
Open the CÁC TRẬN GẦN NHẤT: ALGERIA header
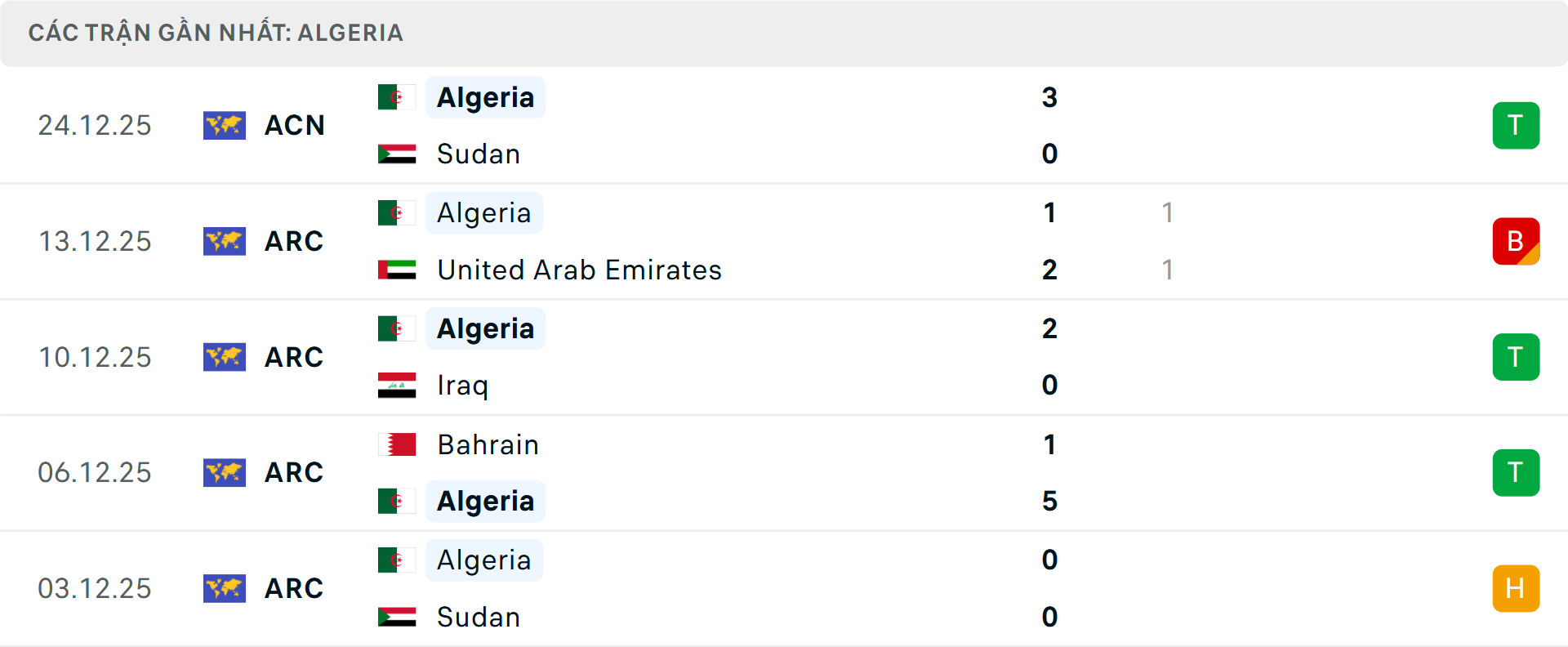216,33
